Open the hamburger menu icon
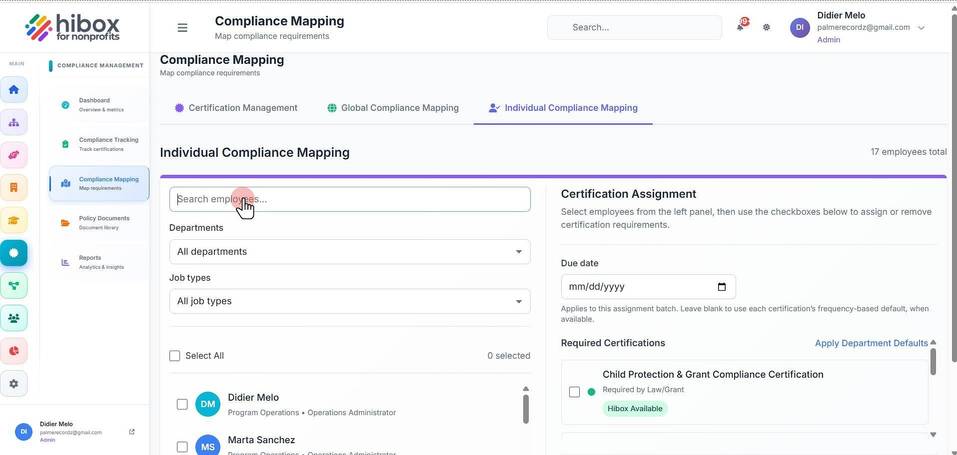This screenshot has height=455, width=957. click(182, 27)
